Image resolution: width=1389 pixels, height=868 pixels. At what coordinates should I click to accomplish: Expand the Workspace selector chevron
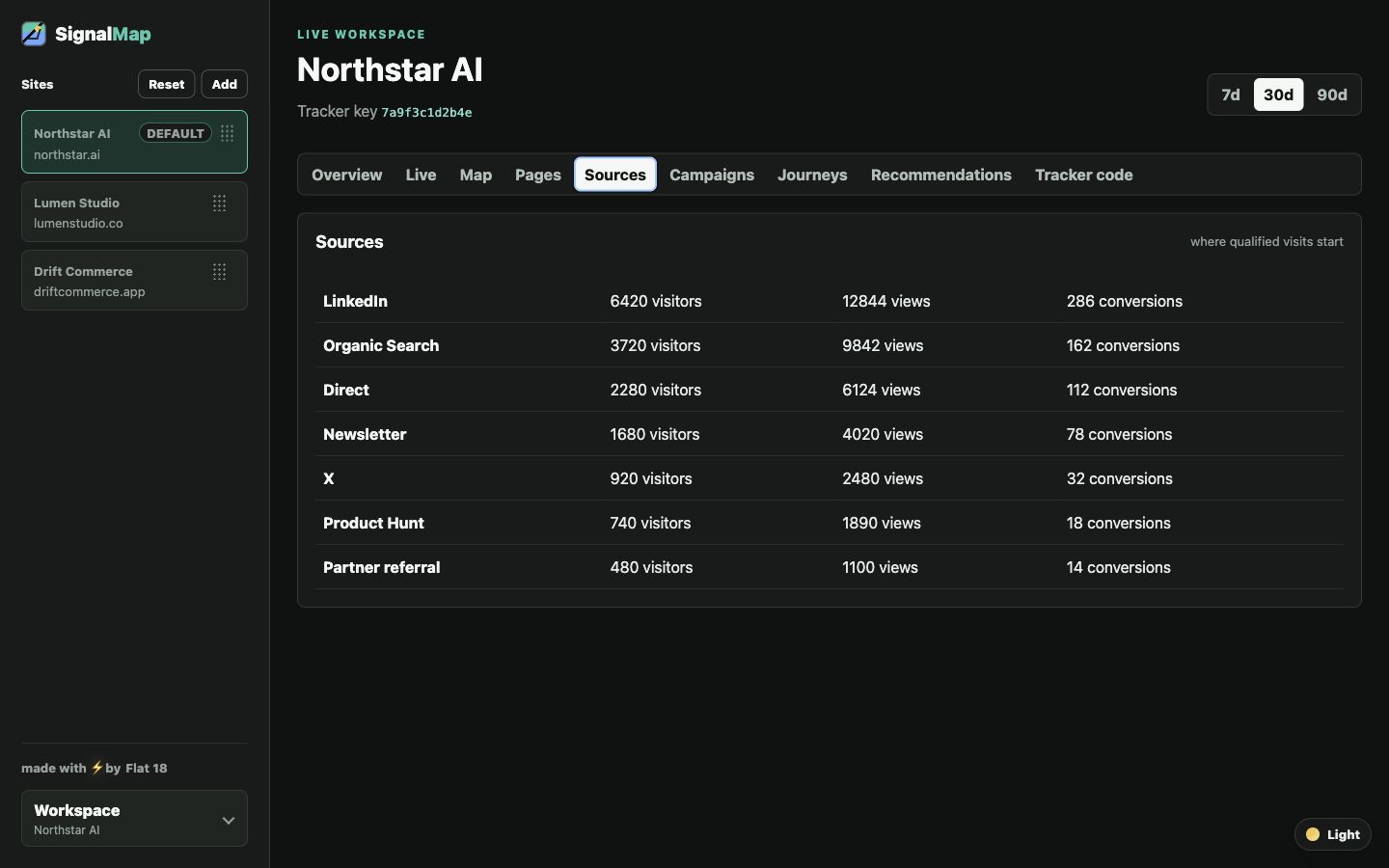(229, 820)
